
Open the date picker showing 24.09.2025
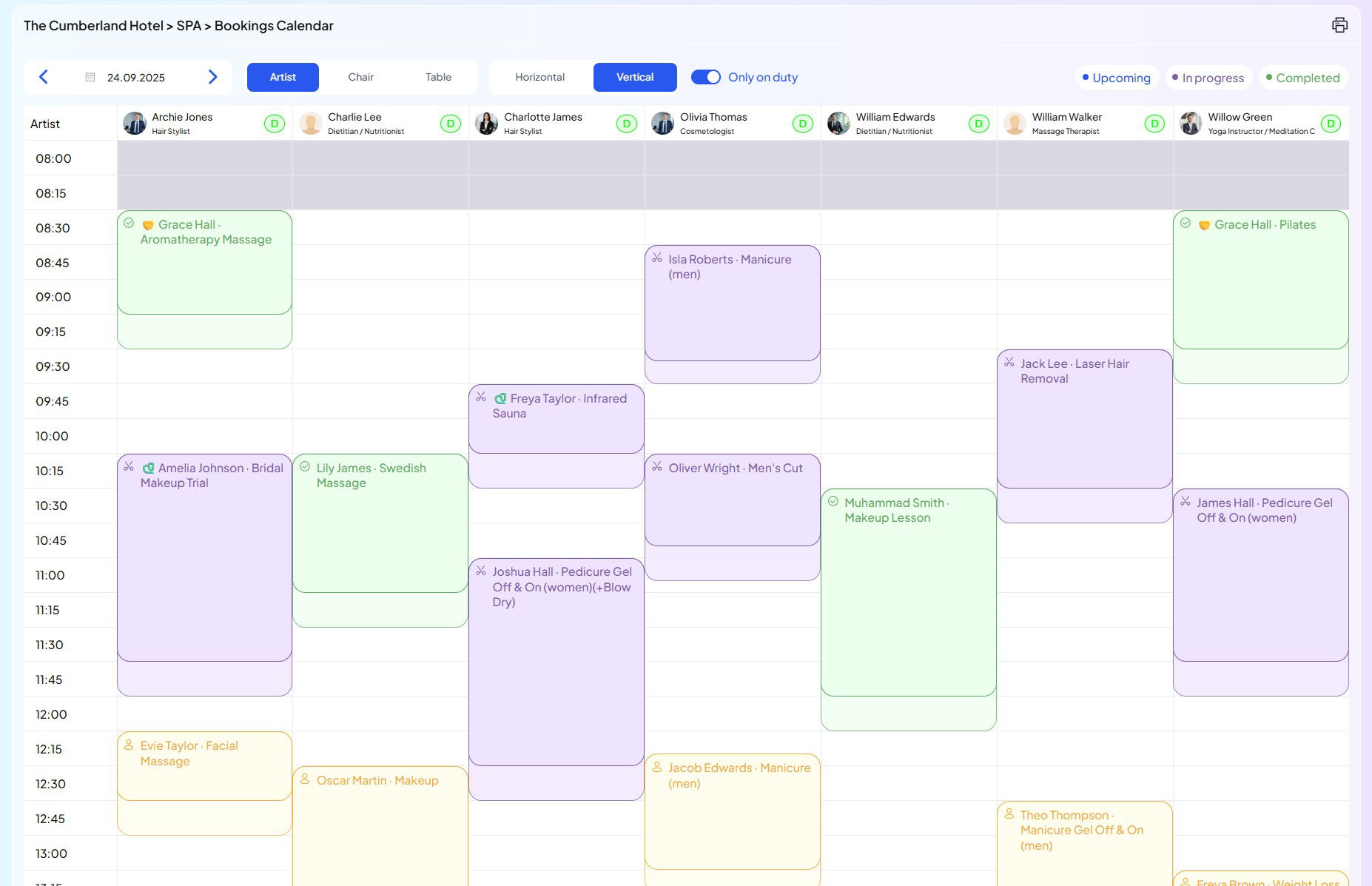point(136,77)
